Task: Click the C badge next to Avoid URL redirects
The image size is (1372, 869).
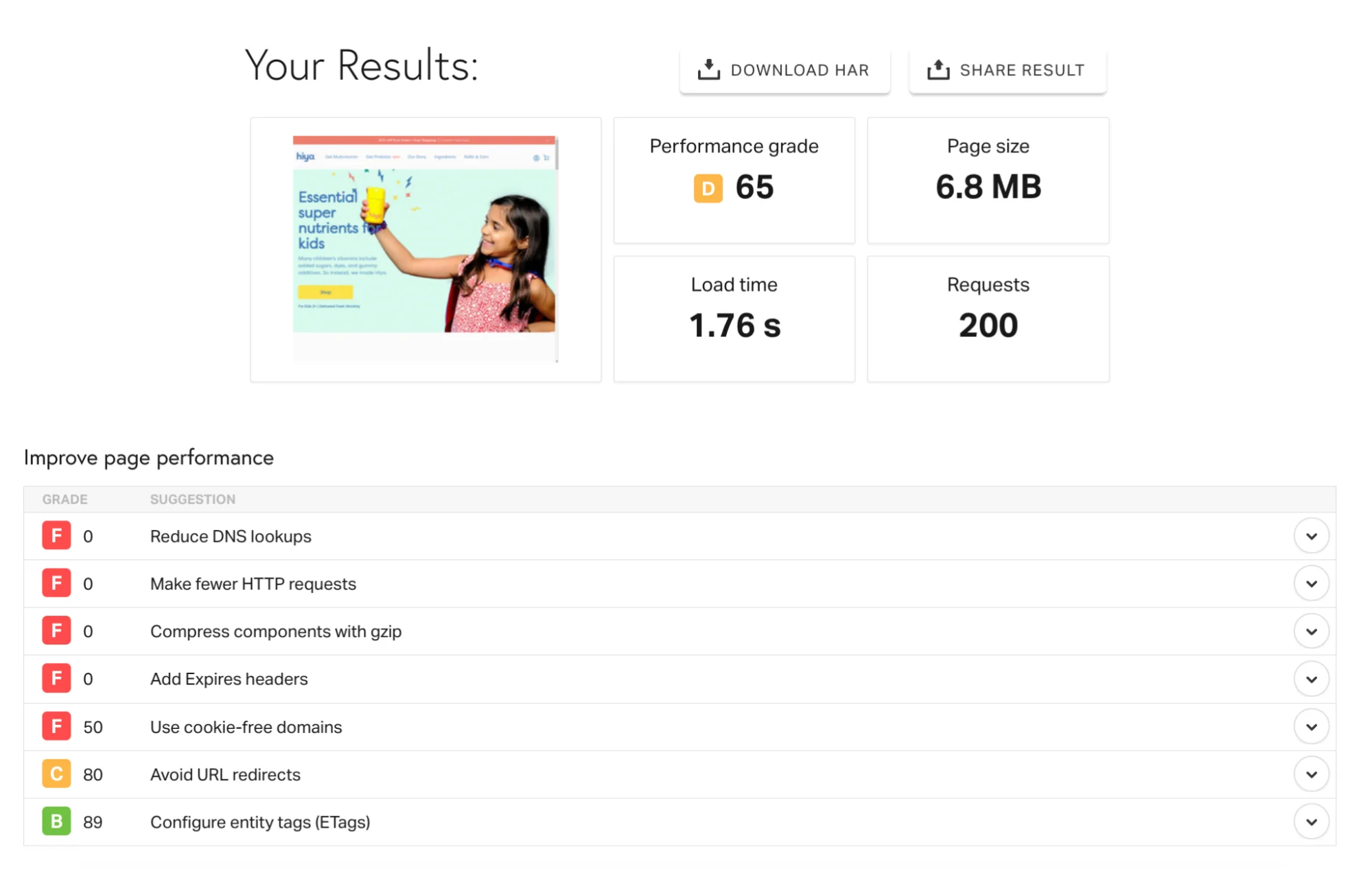Action: pyautogui.click(x=56, y=774)
